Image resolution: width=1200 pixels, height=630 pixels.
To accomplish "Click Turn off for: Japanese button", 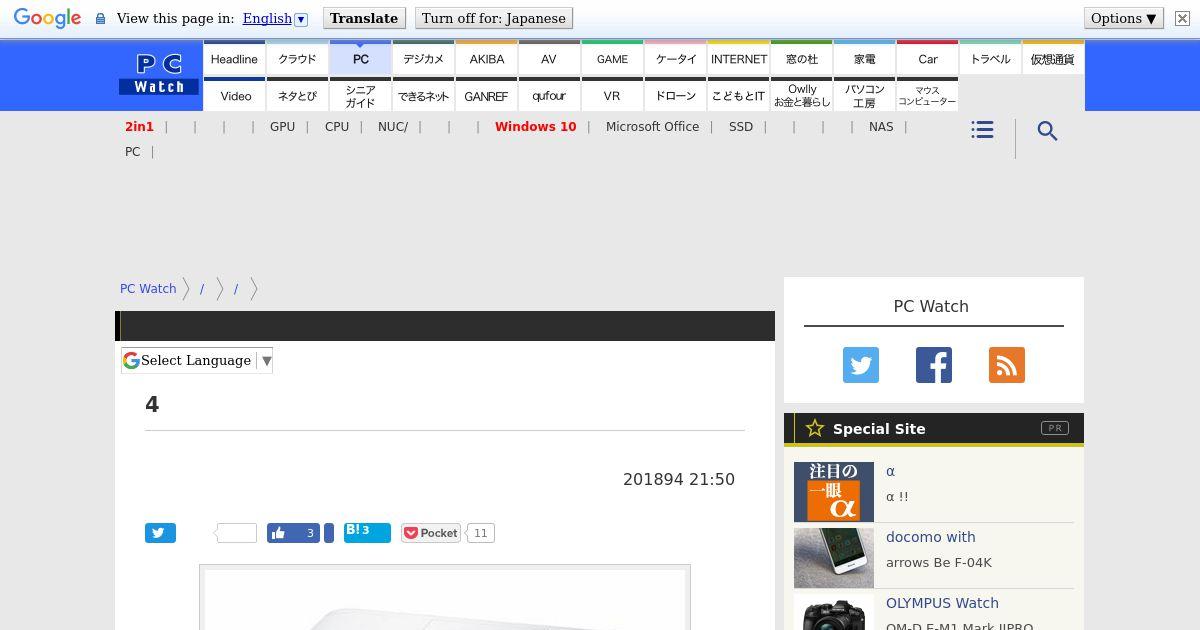I will [493, 18].
